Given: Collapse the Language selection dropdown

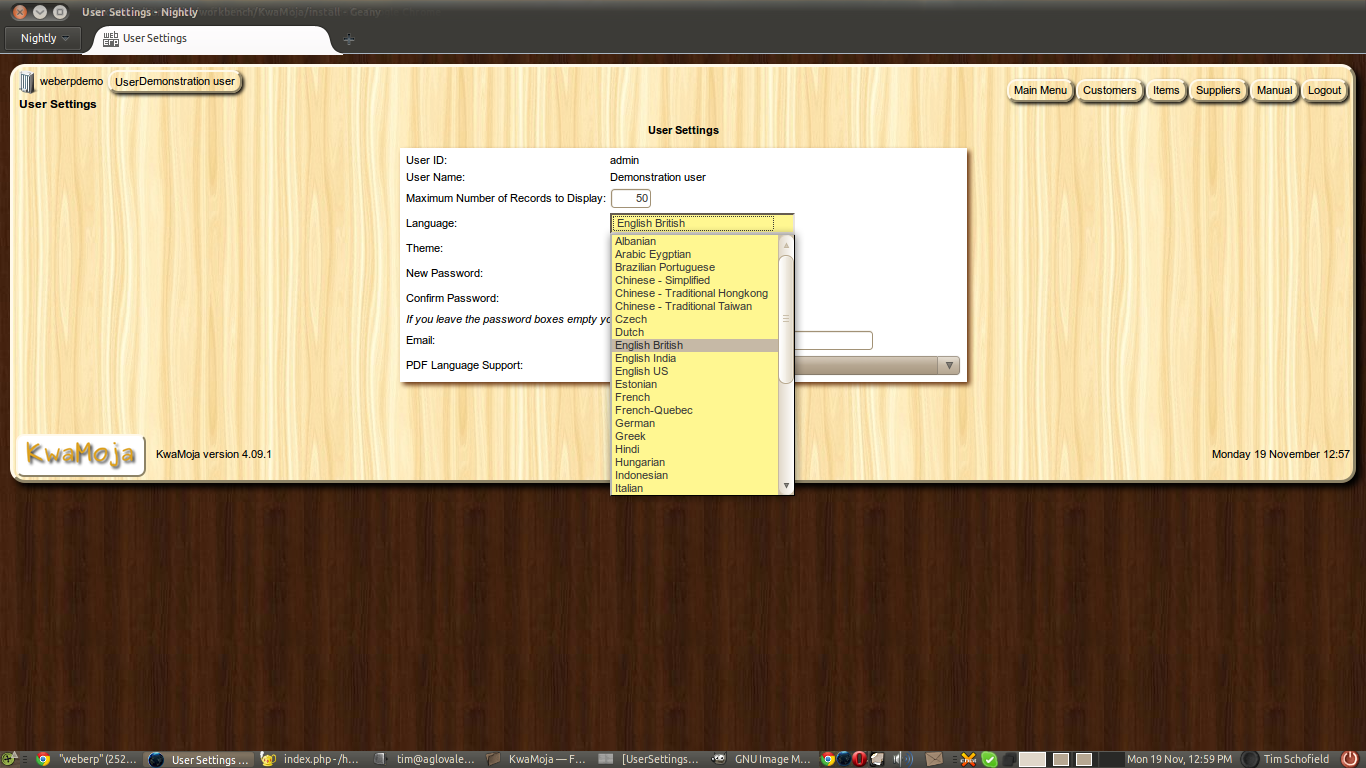Looking at the screenshot, I should (702, 222).
